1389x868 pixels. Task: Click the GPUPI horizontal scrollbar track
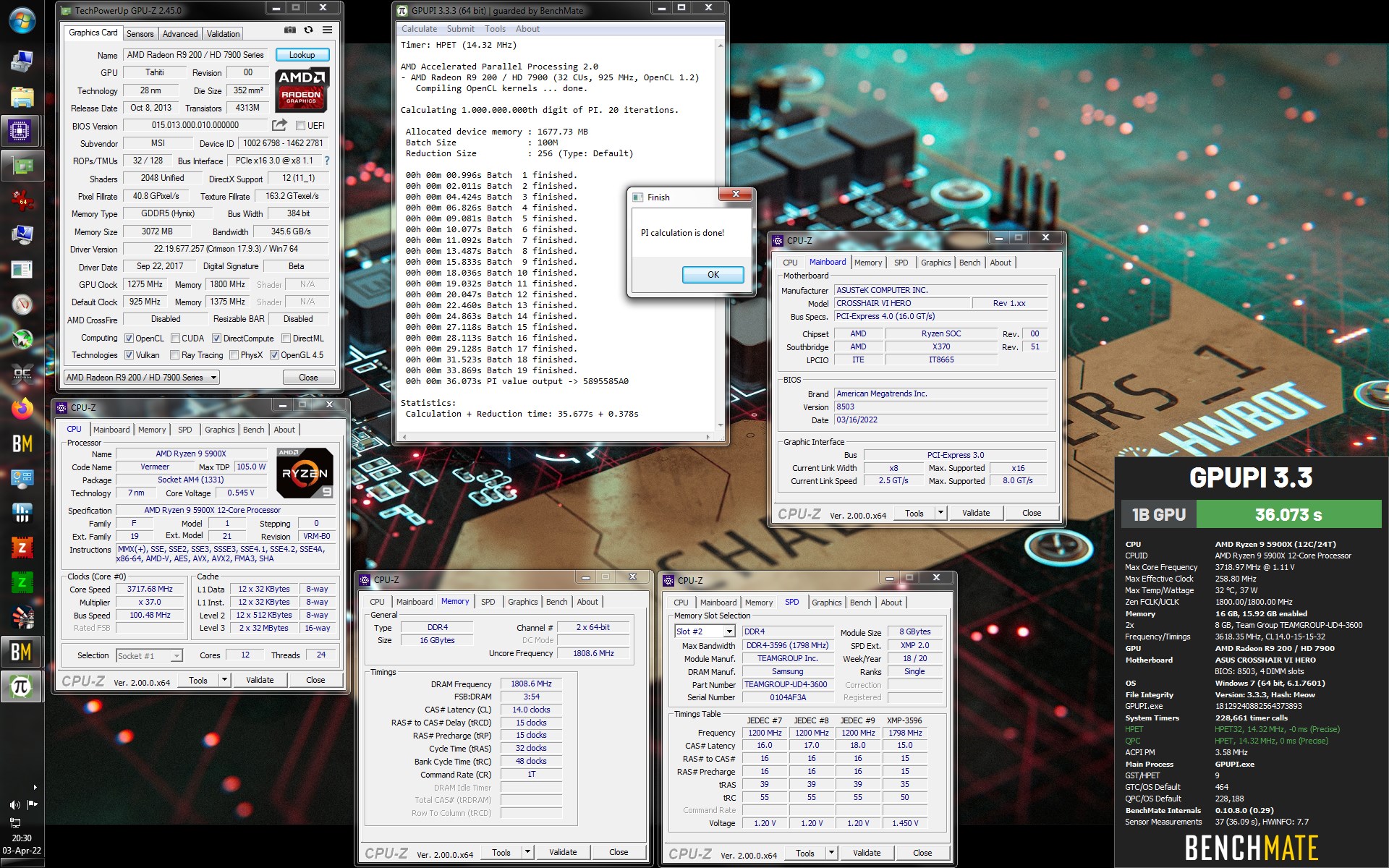[556, 437]
